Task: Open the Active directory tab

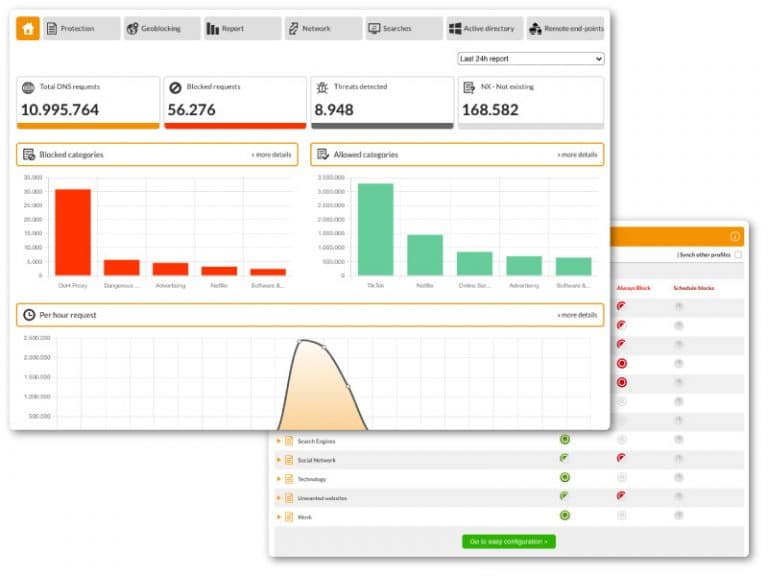Action: [x=483, y=28]
